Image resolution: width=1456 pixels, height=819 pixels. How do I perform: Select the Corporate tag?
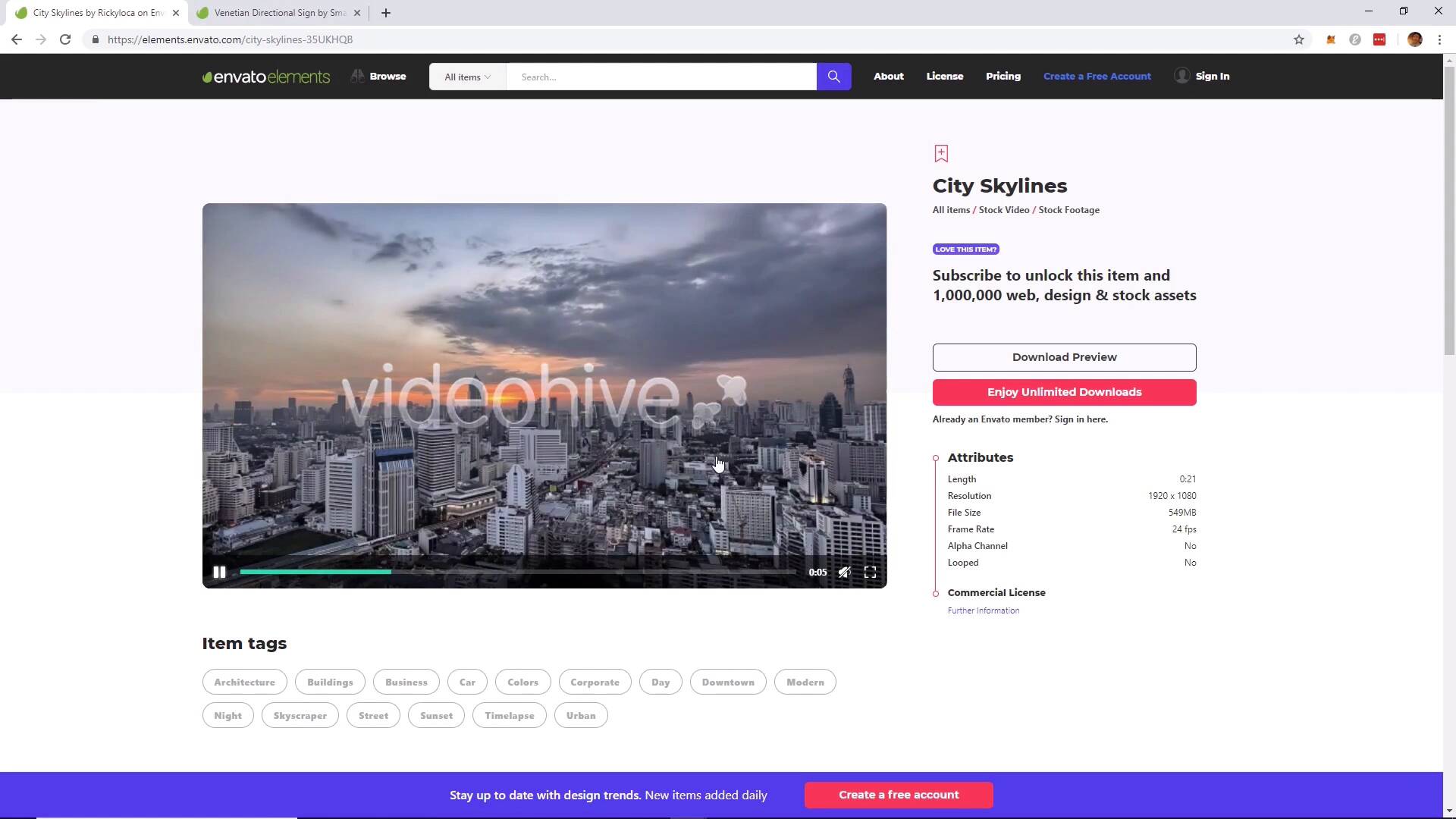(x=595, y=682)
